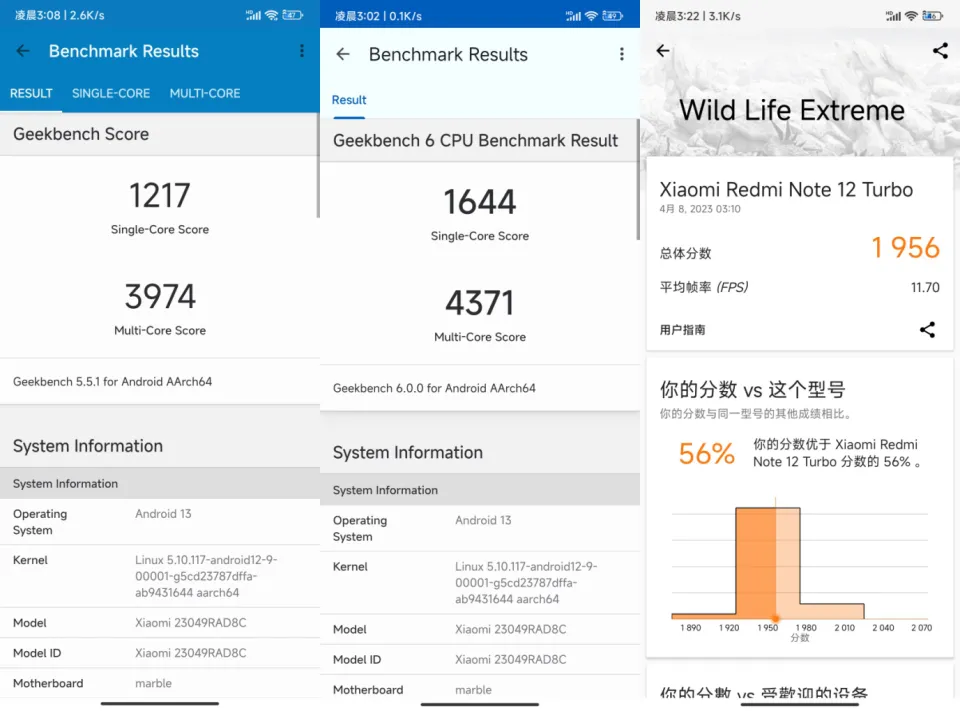
Task: Tap battery indicator above Wild Life Extreme screen
Action: 932,16
